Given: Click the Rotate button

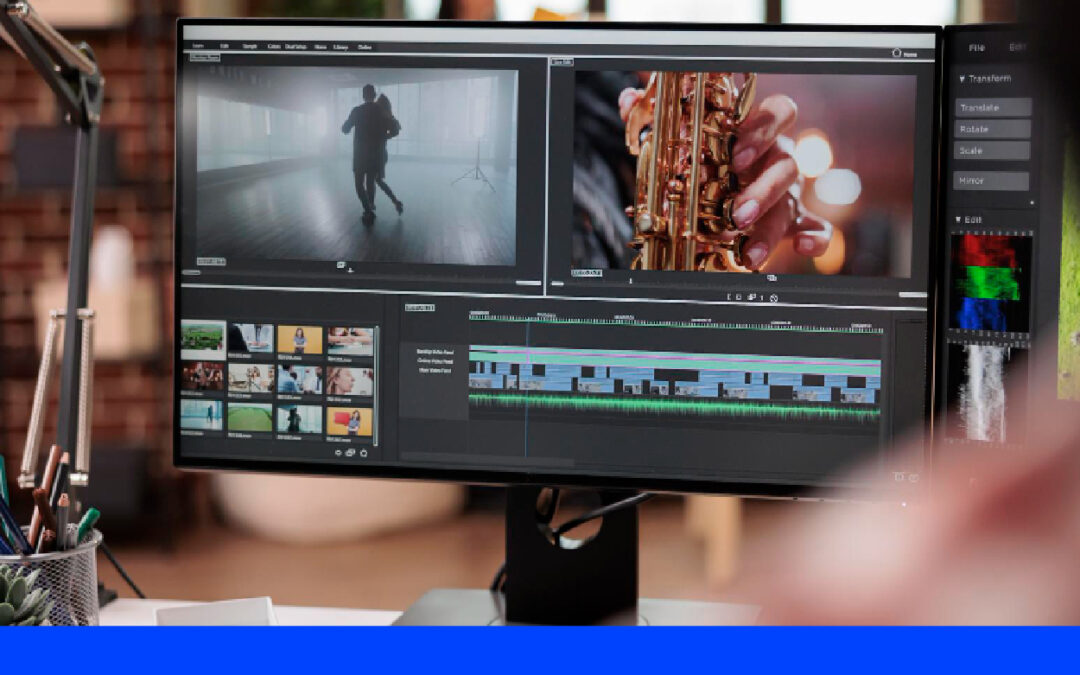Looking at the screenshot, I should point(993,129).
